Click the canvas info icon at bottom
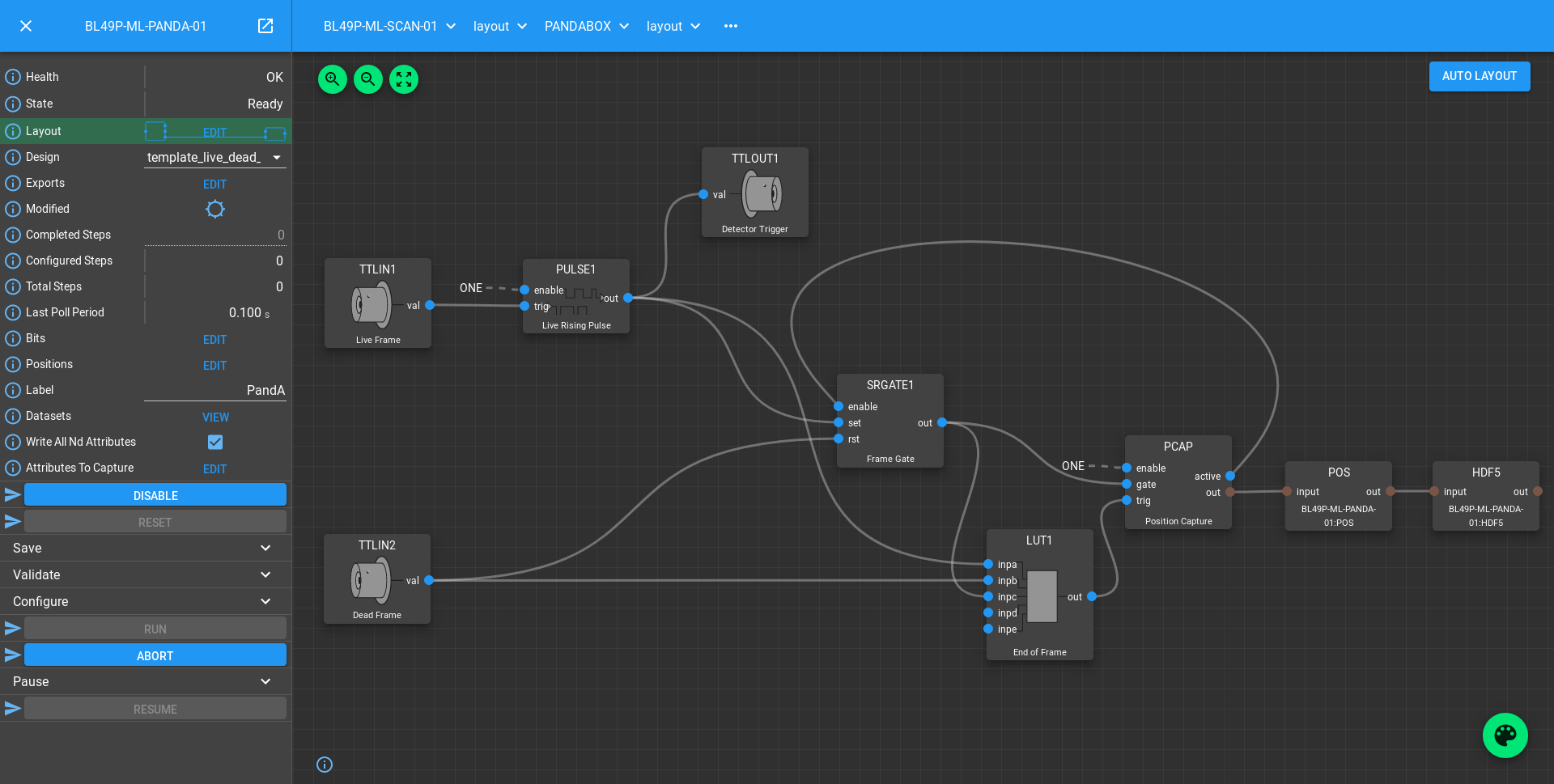 point(325,765)
